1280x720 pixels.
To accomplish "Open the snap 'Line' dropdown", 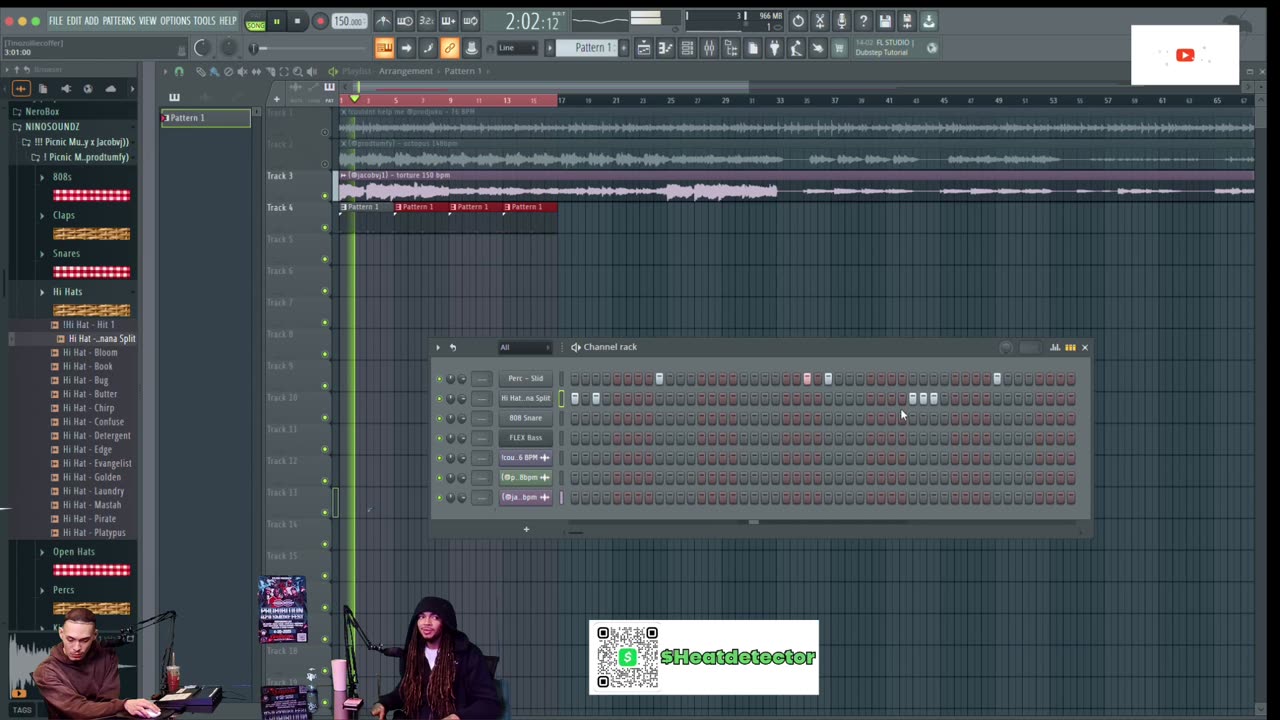I will click(516, 48).
